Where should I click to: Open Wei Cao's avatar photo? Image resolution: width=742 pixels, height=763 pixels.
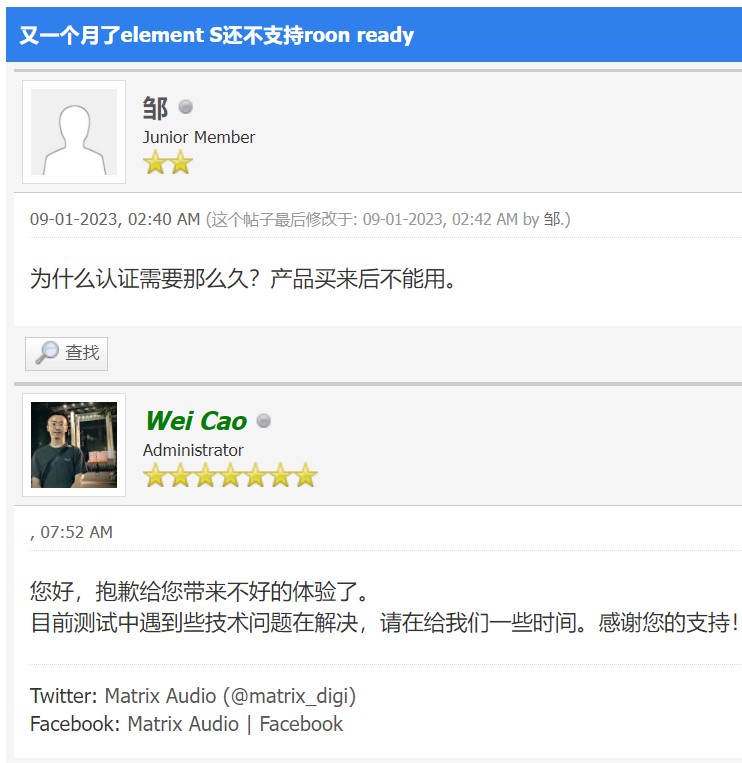click(74, 445)
